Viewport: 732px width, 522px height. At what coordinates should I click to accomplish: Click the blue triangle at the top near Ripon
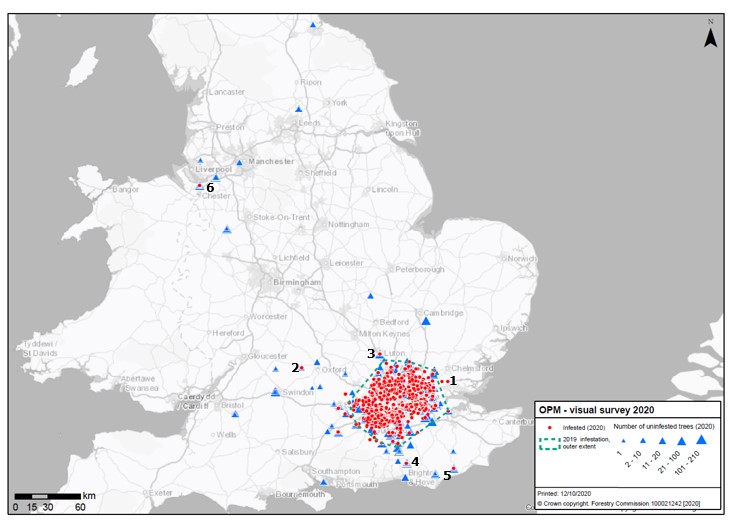(314, 25)
